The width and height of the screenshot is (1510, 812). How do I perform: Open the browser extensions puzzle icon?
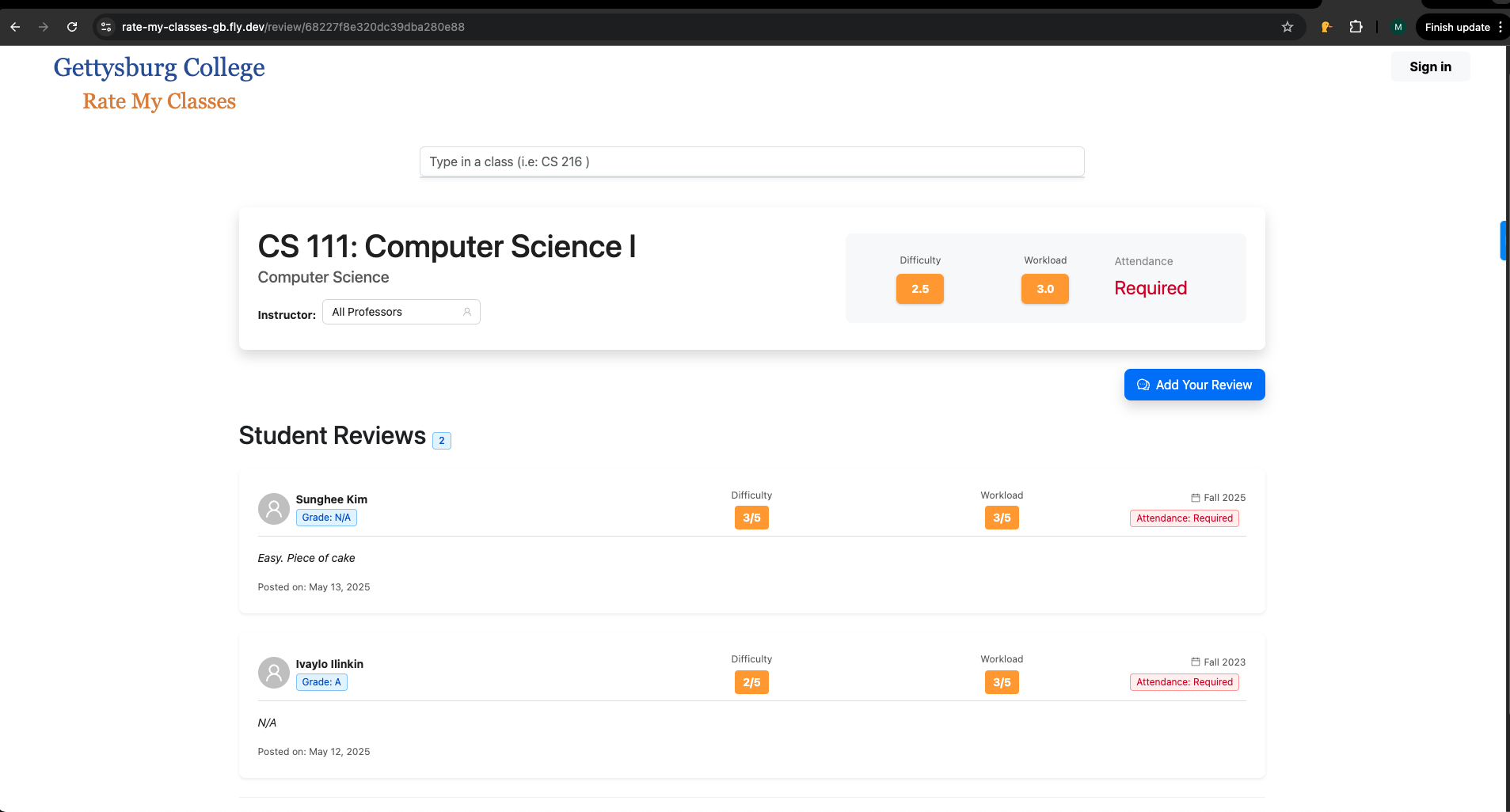point(1356,27)
